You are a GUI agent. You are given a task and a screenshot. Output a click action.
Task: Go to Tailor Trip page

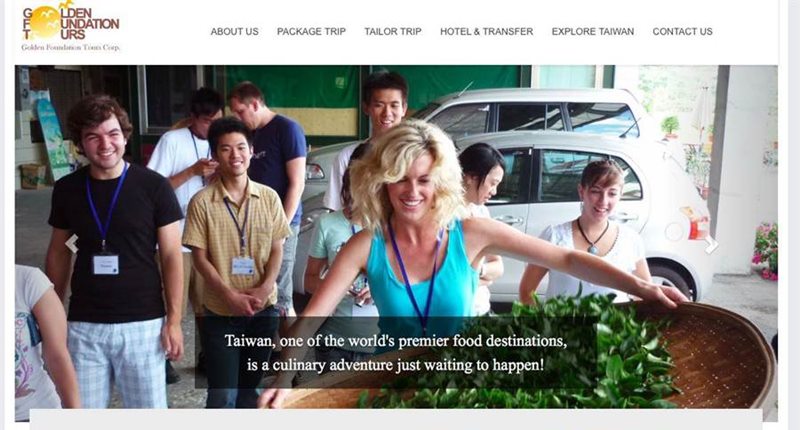tap(393, 32)
